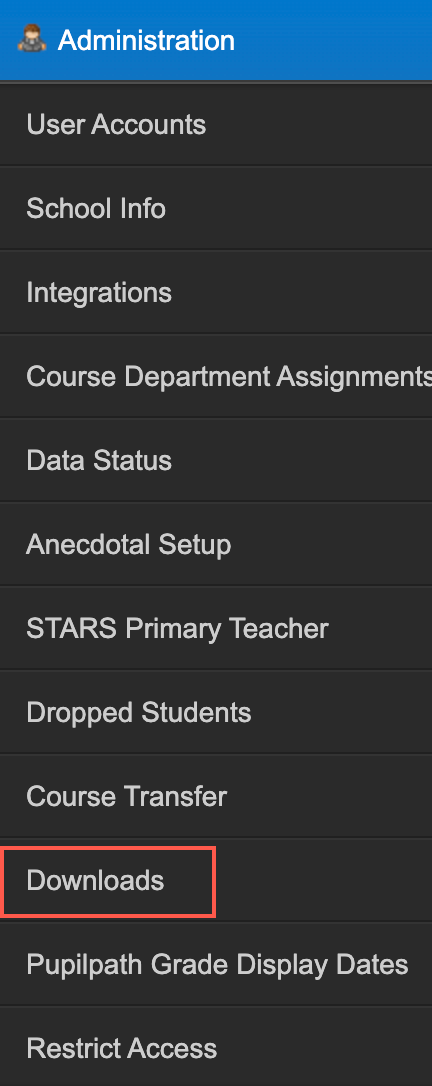Select the Administration header title
432x1086 pixels.
[146, 40]
